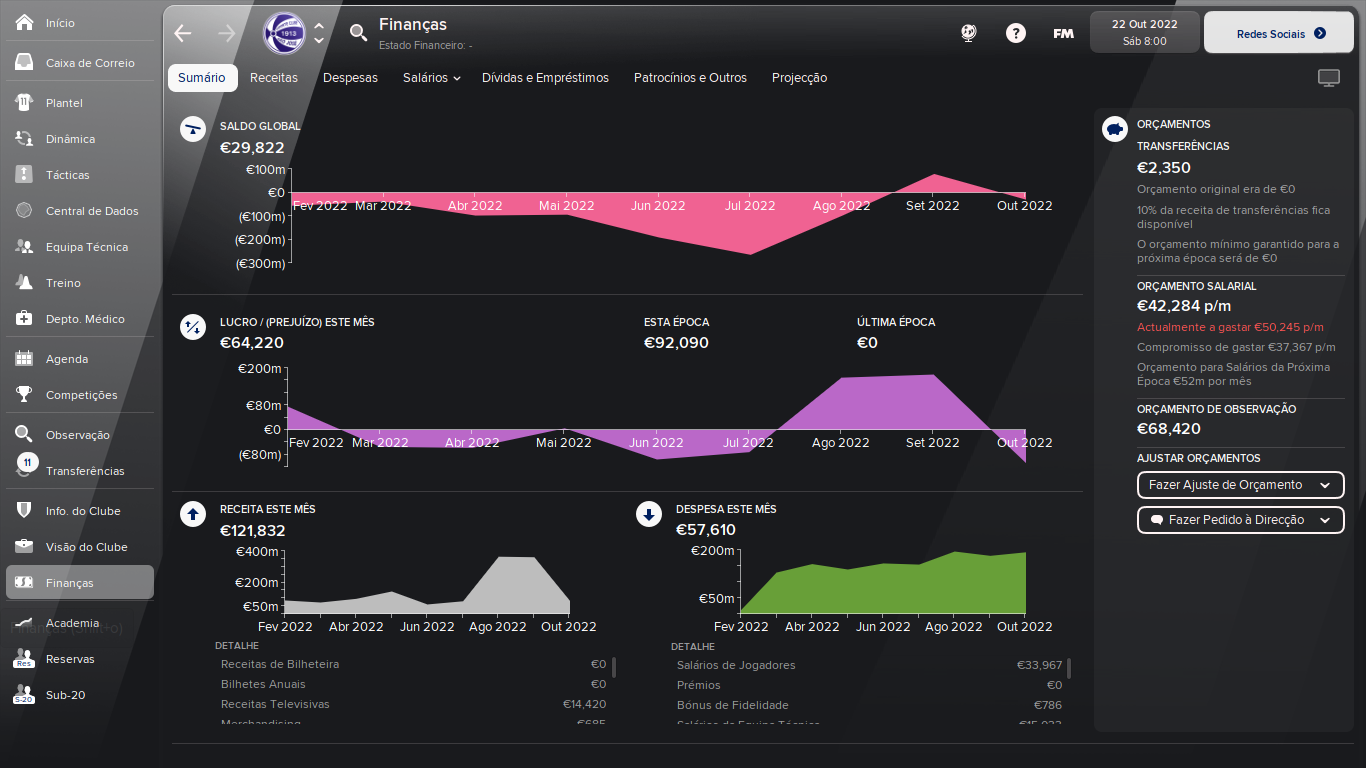The height and width of the screenshot is (768, 1366).
Task: Expand the Salários dropdown tab
Action: pos(432,78)
